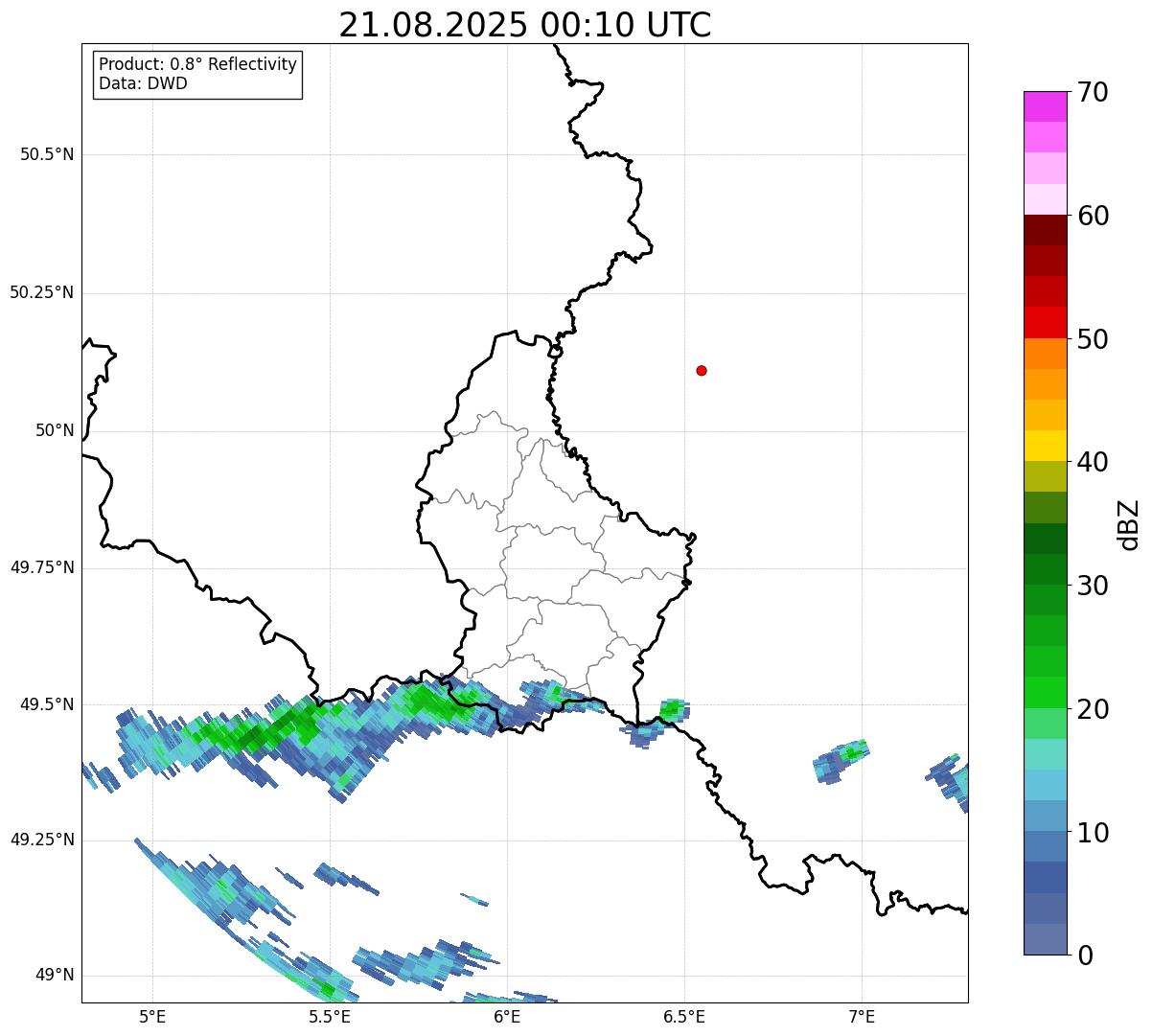
Task: Click the bright green colorbar segment above 20
Action: pos(1046,692)
